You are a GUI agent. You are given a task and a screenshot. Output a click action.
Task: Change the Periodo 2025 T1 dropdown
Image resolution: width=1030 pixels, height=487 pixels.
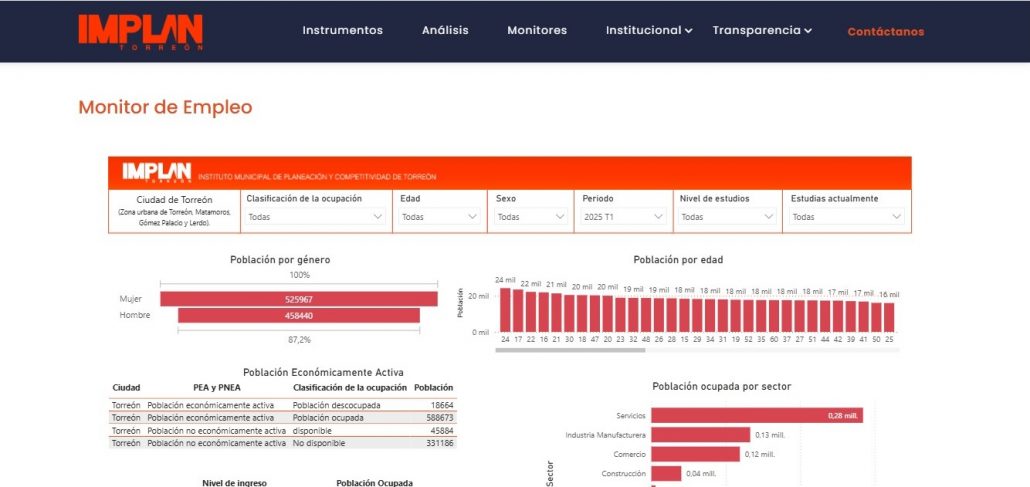click(624, 216)
